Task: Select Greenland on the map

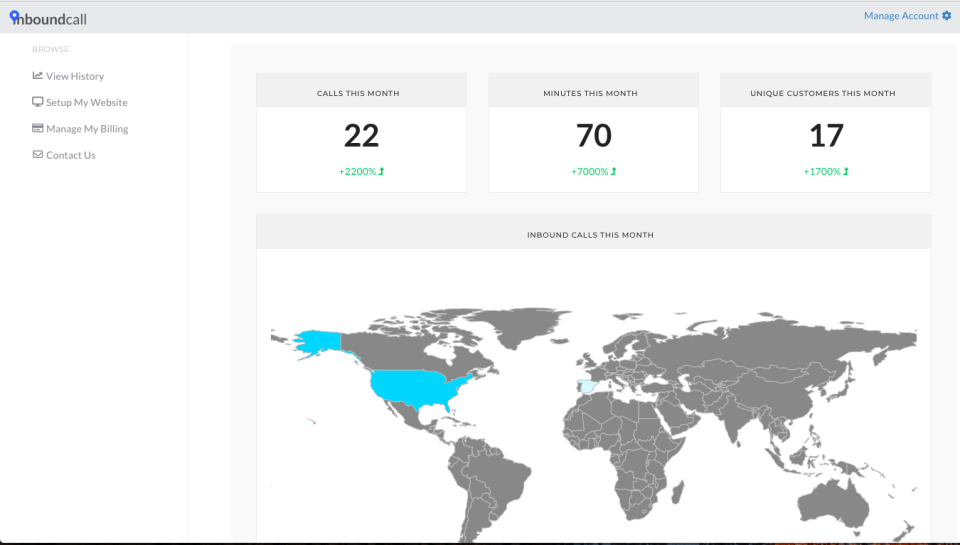Action: (x=520, y=325)
